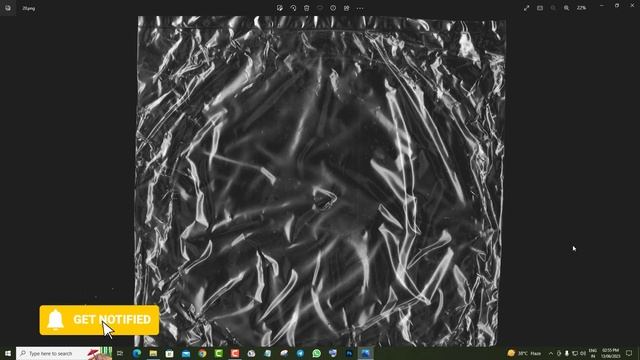This screenshot has width=640, height=360.
Task: Open the notification center icon
Action: coord(629,353)
